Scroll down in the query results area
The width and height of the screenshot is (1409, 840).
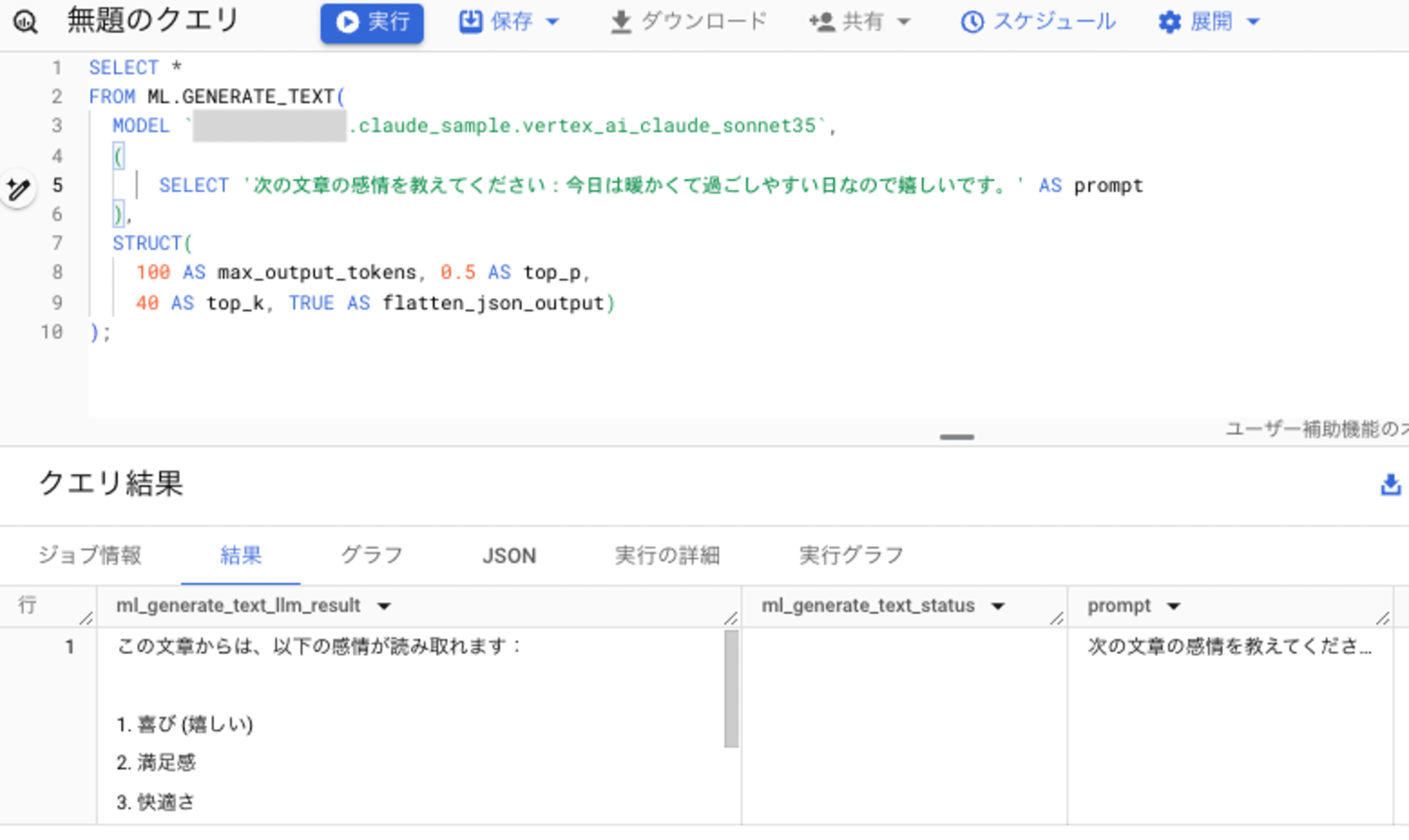(731, 800)
